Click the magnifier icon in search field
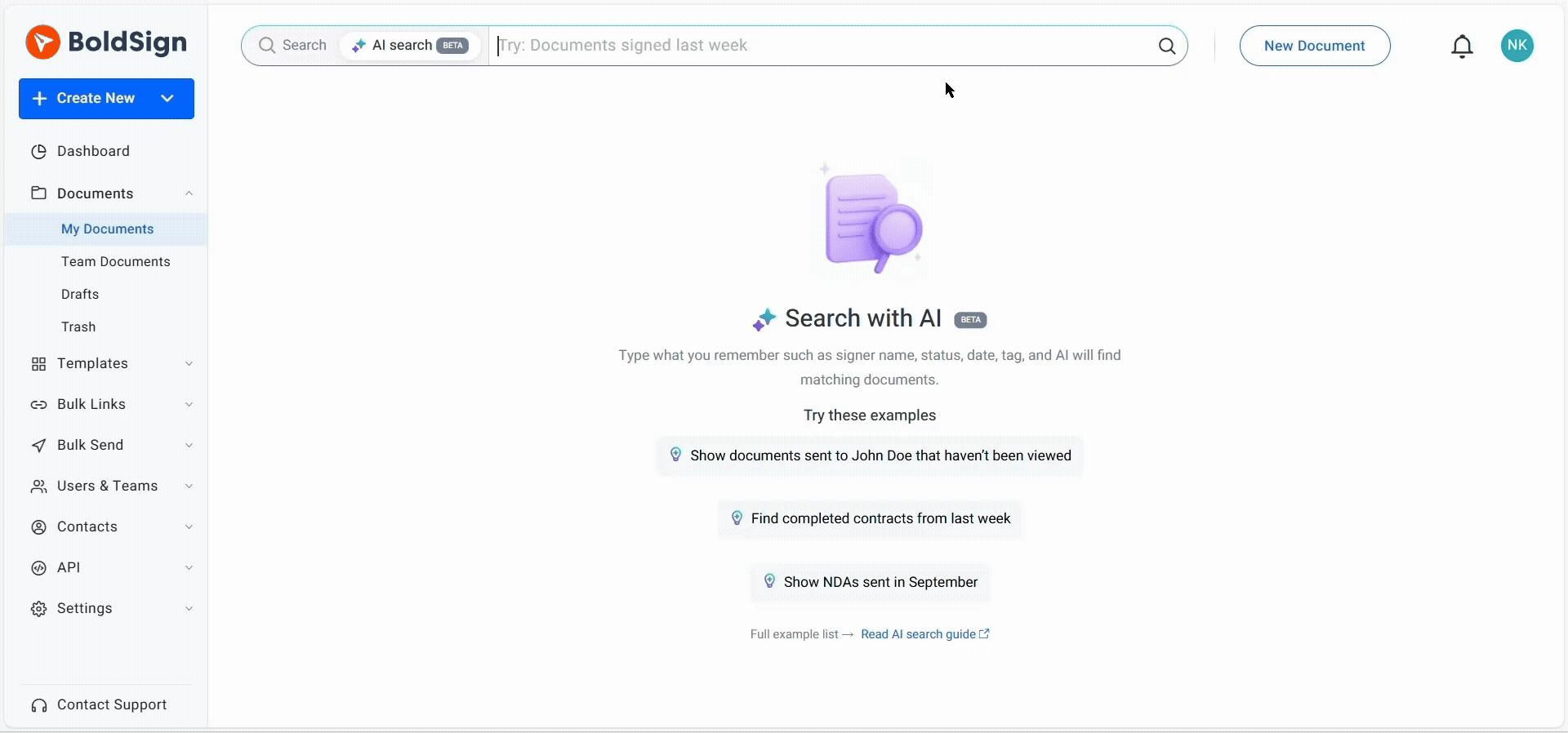The height and width of the screenshot is (733, 1568). [x=1167, y=46]
